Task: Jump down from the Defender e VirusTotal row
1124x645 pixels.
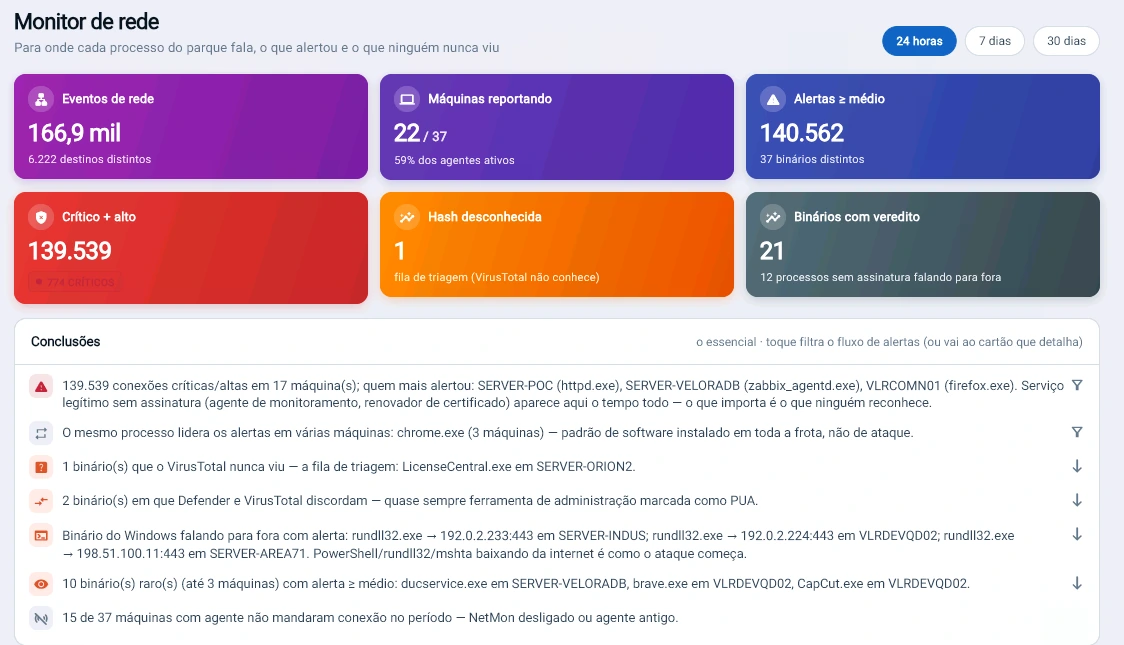Action: tap(1077, 500)
